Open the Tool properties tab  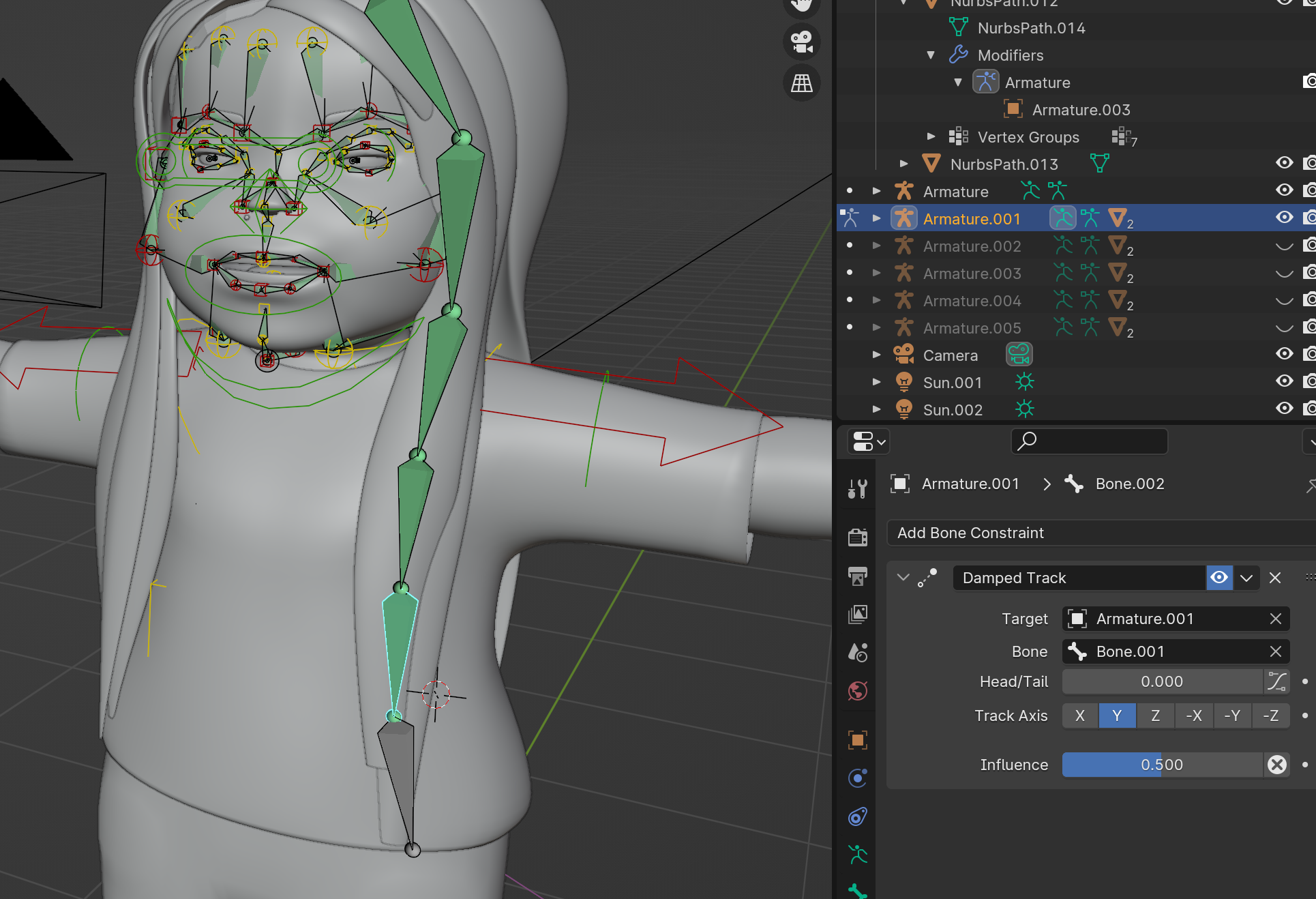[858, 488]
